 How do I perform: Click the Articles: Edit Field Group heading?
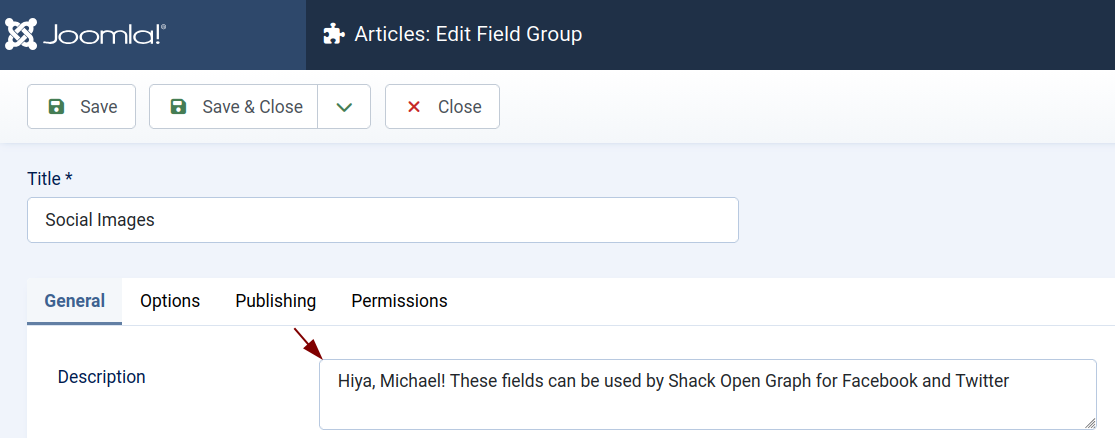pos(468,35)
